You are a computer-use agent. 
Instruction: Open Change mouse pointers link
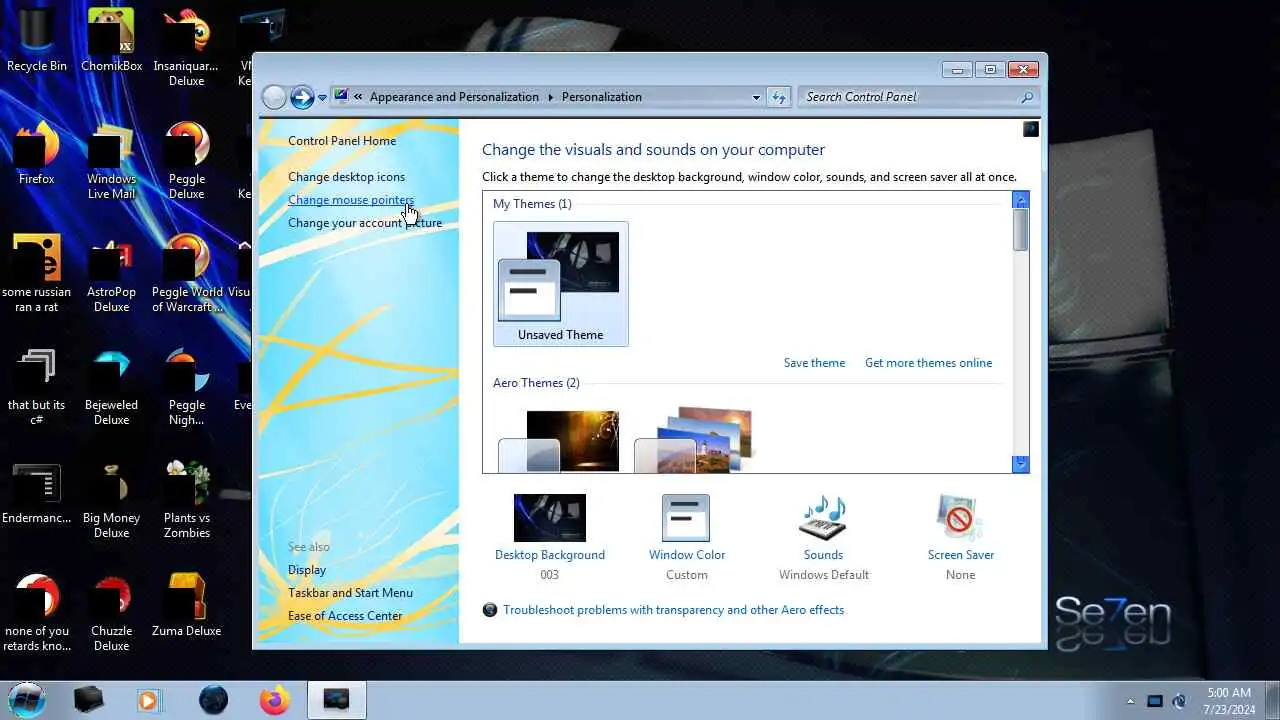(350, 200)
